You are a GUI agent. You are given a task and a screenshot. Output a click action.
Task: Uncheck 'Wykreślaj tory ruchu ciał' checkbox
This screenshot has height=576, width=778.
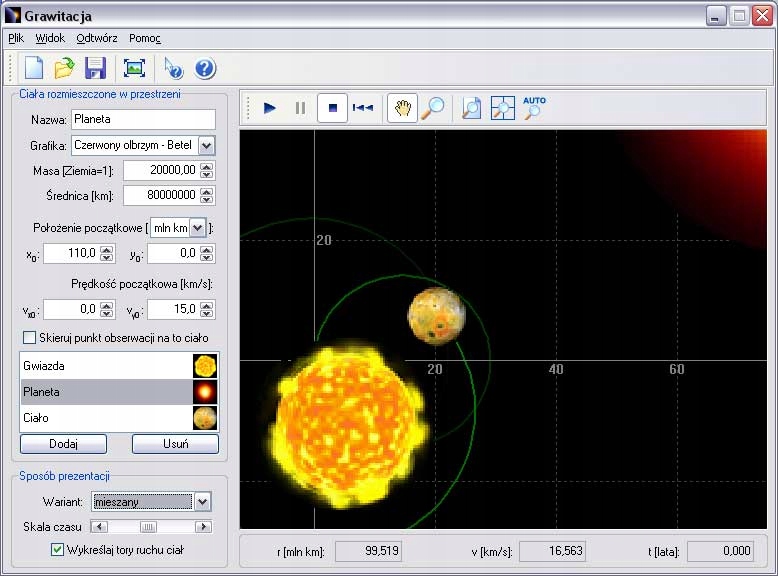57,549
